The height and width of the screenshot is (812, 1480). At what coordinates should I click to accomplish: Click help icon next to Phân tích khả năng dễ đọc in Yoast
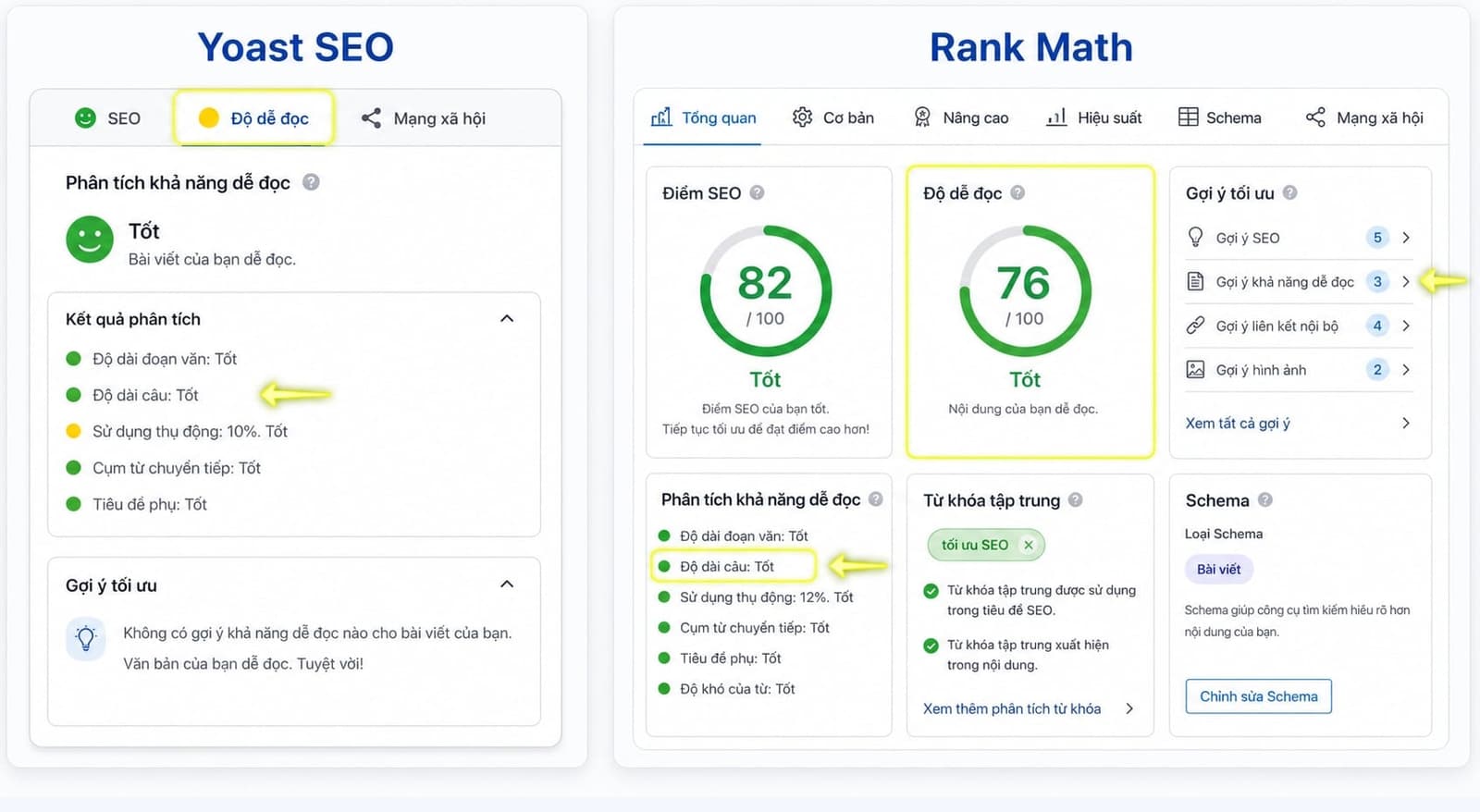pos(312,182)
